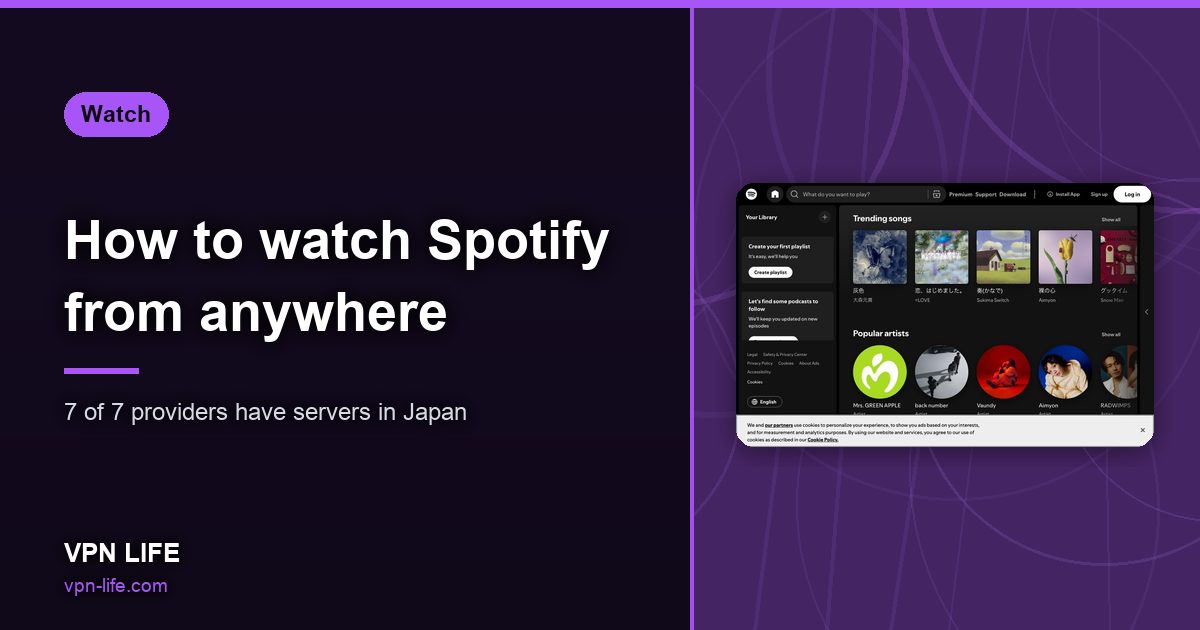
Task: Click the 'What do you want to play?' field
Action: pyautogui.click(x=865, y=194)
